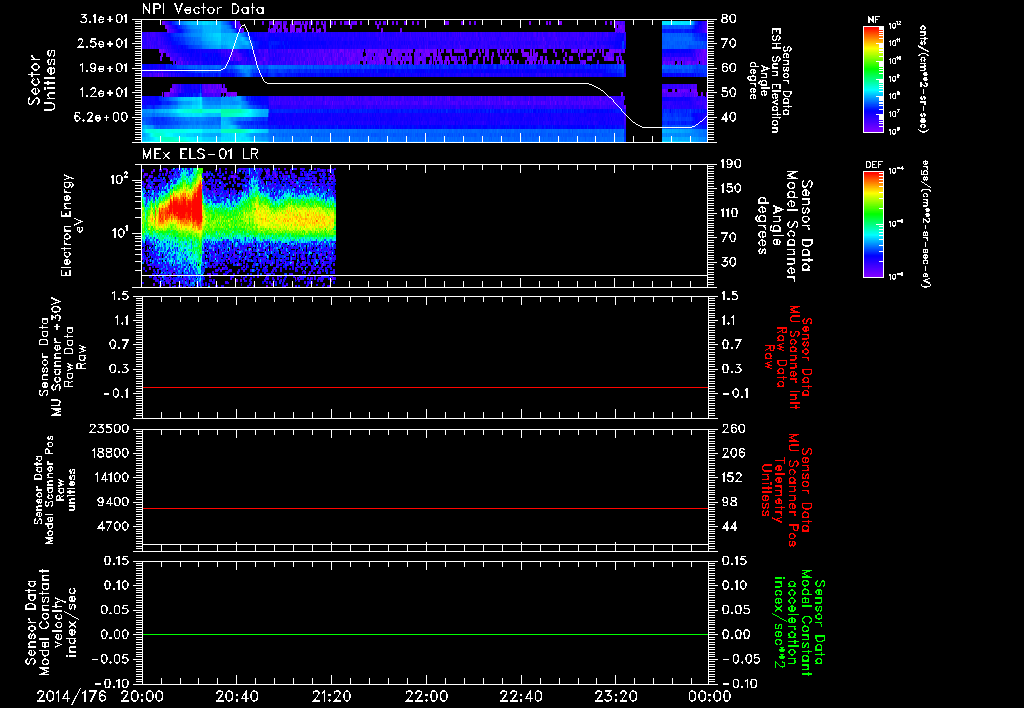Click the "00:00" time tick label
Viewport: 1024px width, 708px height.
[710, 696]
